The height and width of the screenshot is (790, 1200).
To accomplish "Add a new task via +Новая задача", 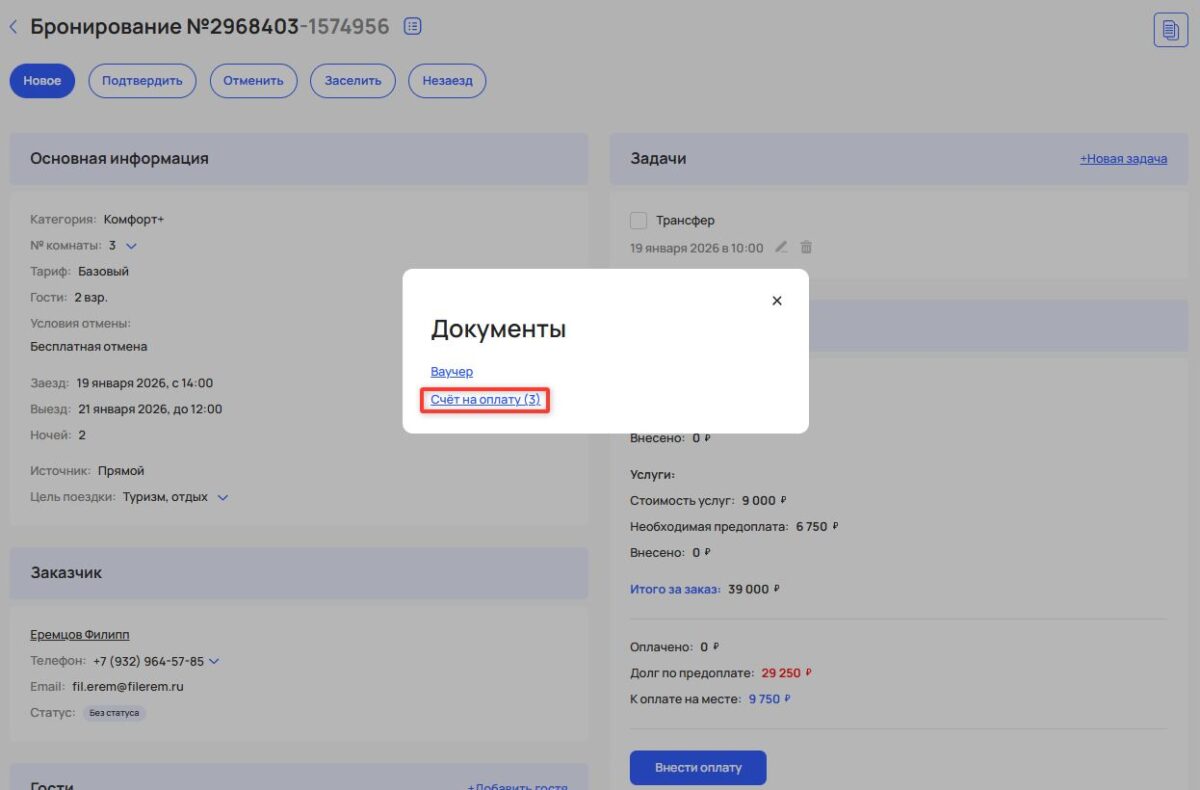I will [x=1123, y=158].
